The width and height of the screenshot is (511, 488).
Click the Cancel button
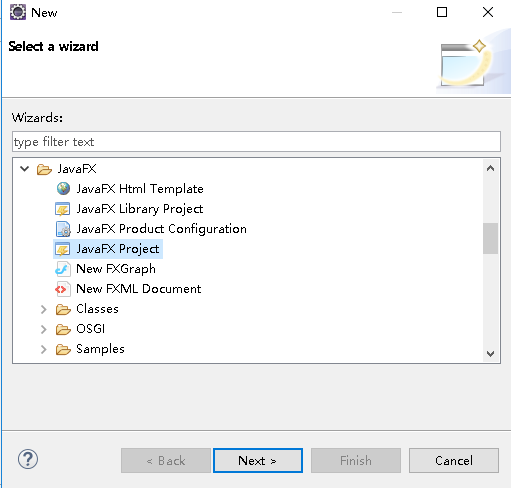pyautogui.click(x=454, y=460)
